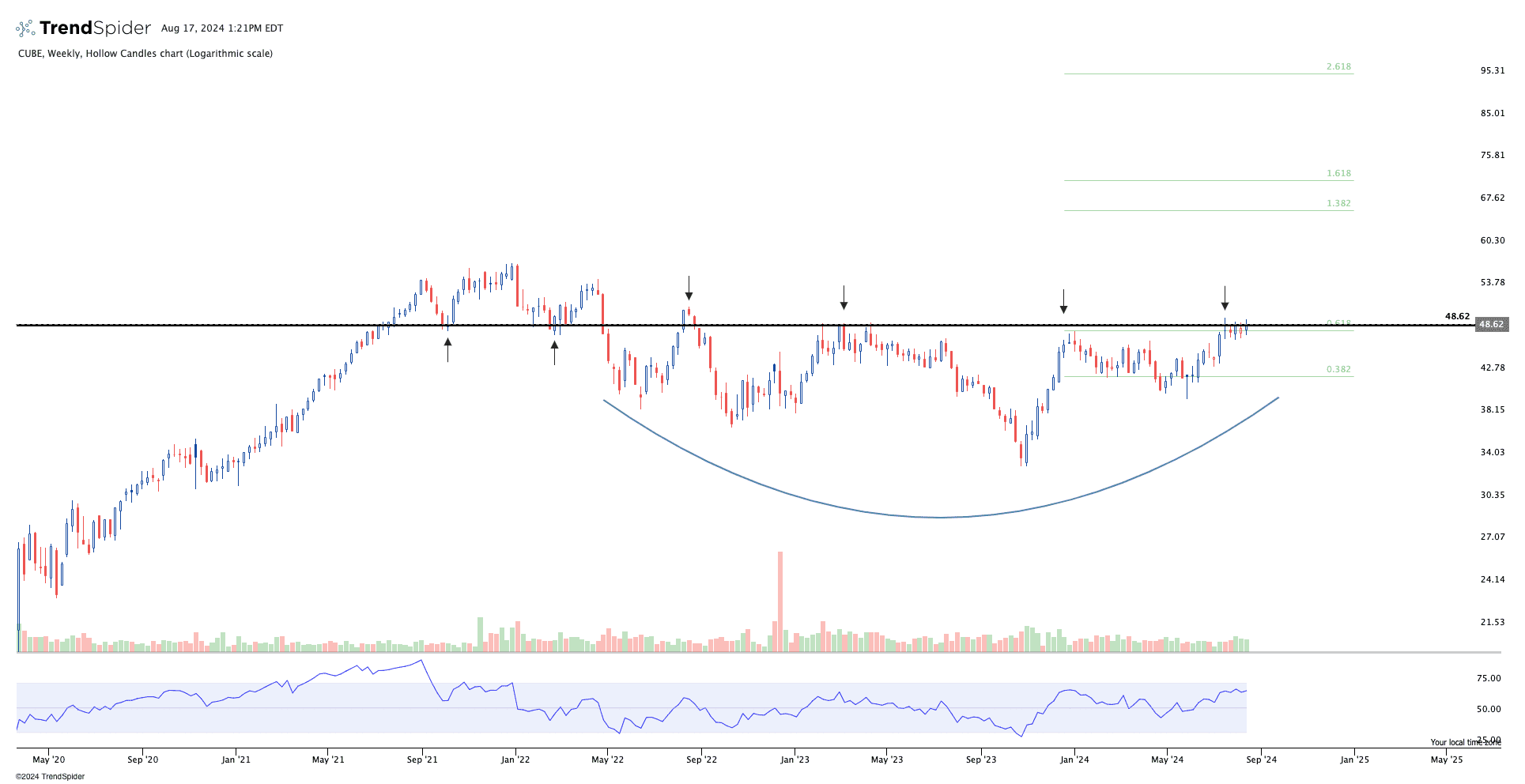The height and width of the screenshot is (784, 1525).
Task: Select the up arrow below the February 2022 candles
Action: 554,352
